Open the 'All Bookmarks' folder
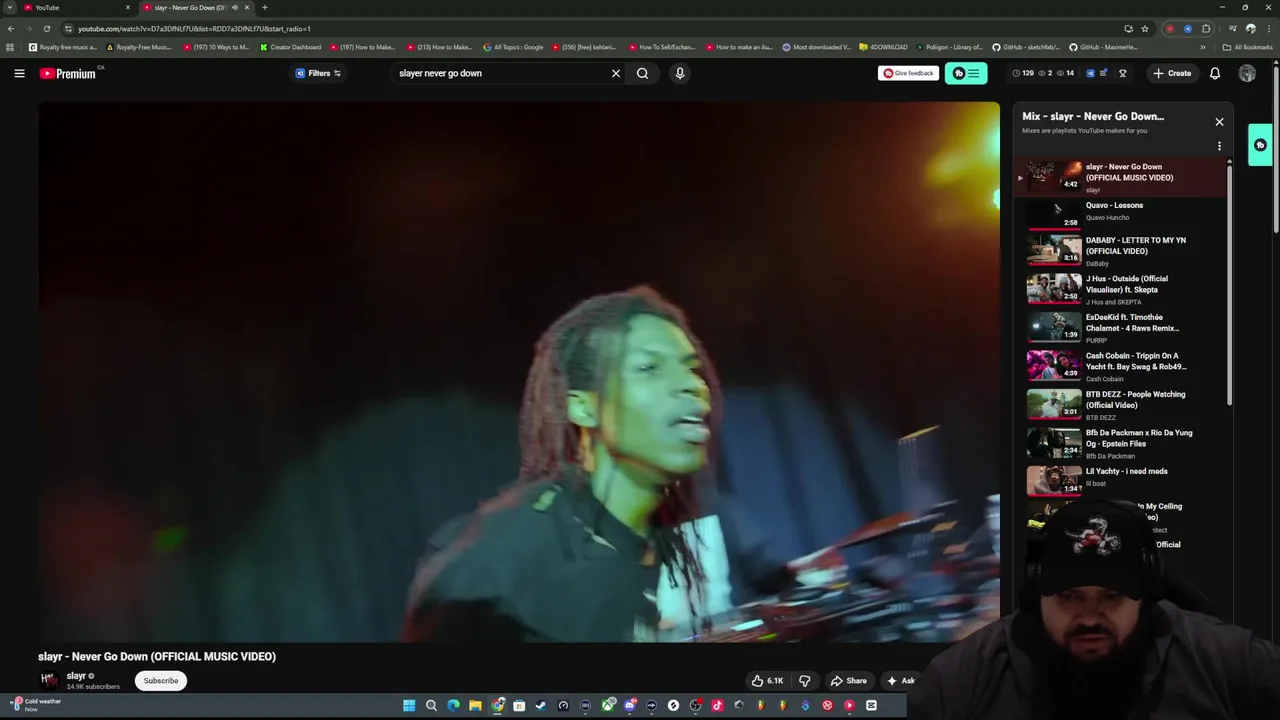 click(x=1247, y=47)
